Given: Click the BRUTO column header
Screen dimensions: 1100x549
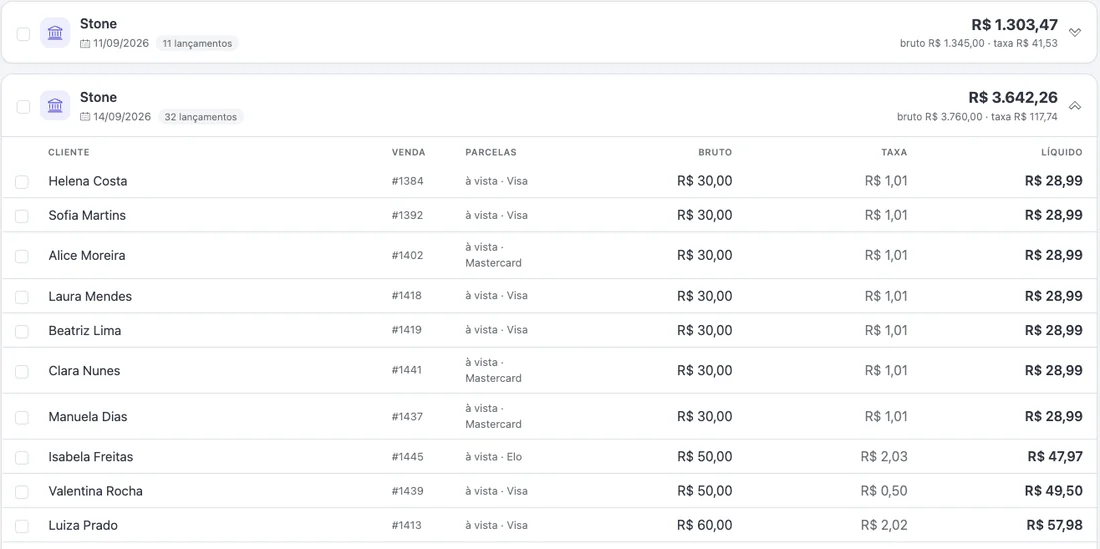Looking at the screenshot, I should (x=715, y=152).
